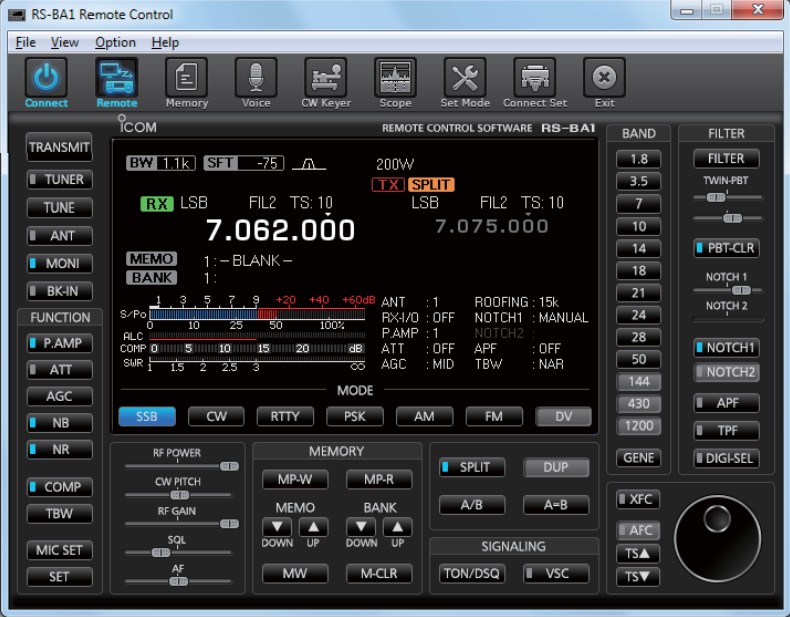Select AM mode
Image resolution: width=790 pixels, height=617 pixels.
(424, 417)
